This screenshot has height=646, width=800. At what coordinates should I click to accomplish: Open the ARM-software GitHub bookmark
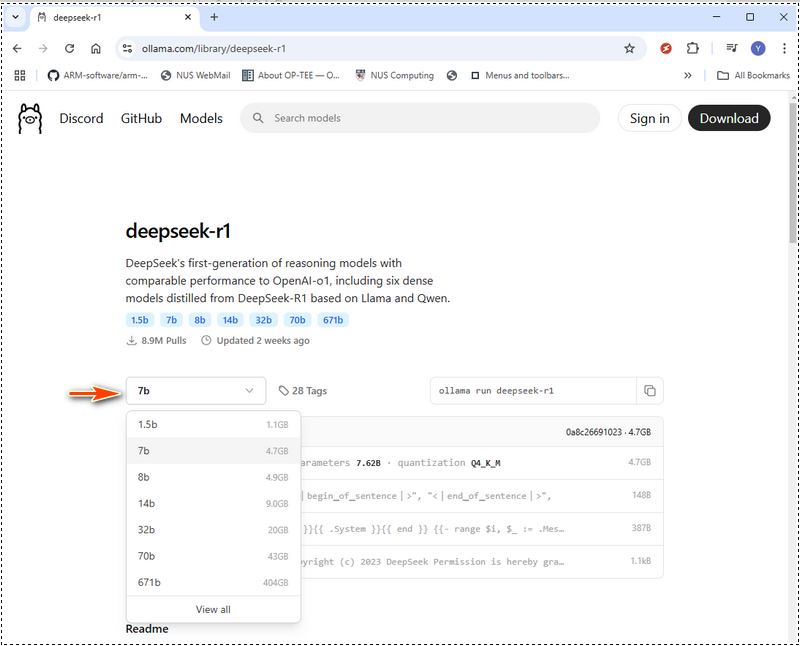97,76
